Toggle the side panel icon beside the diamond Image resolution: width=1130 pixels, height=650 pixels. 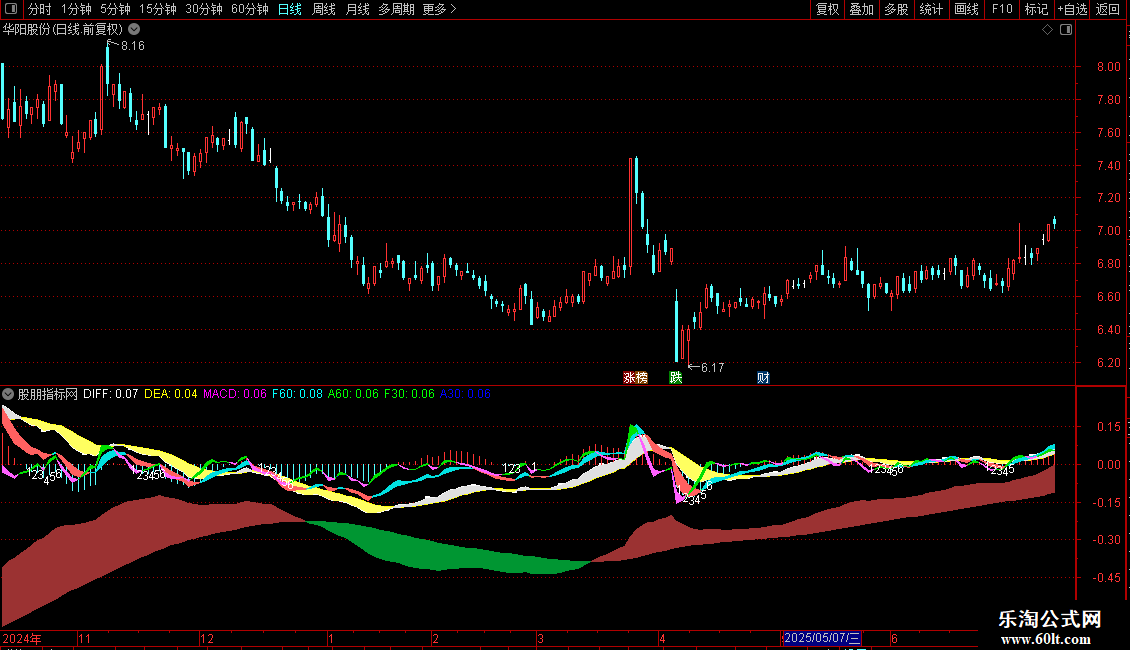coord(1066,30)
